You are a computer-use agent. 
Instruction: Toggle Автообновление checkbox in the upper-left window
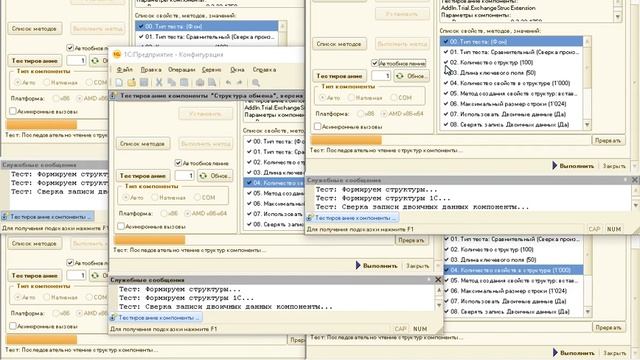(x=70, y=48)
